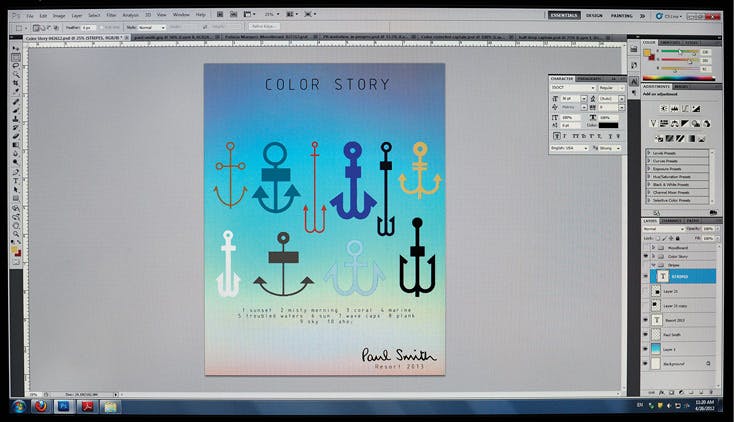
Task: Select the Painting workspace button
Action: pos(621,15)
